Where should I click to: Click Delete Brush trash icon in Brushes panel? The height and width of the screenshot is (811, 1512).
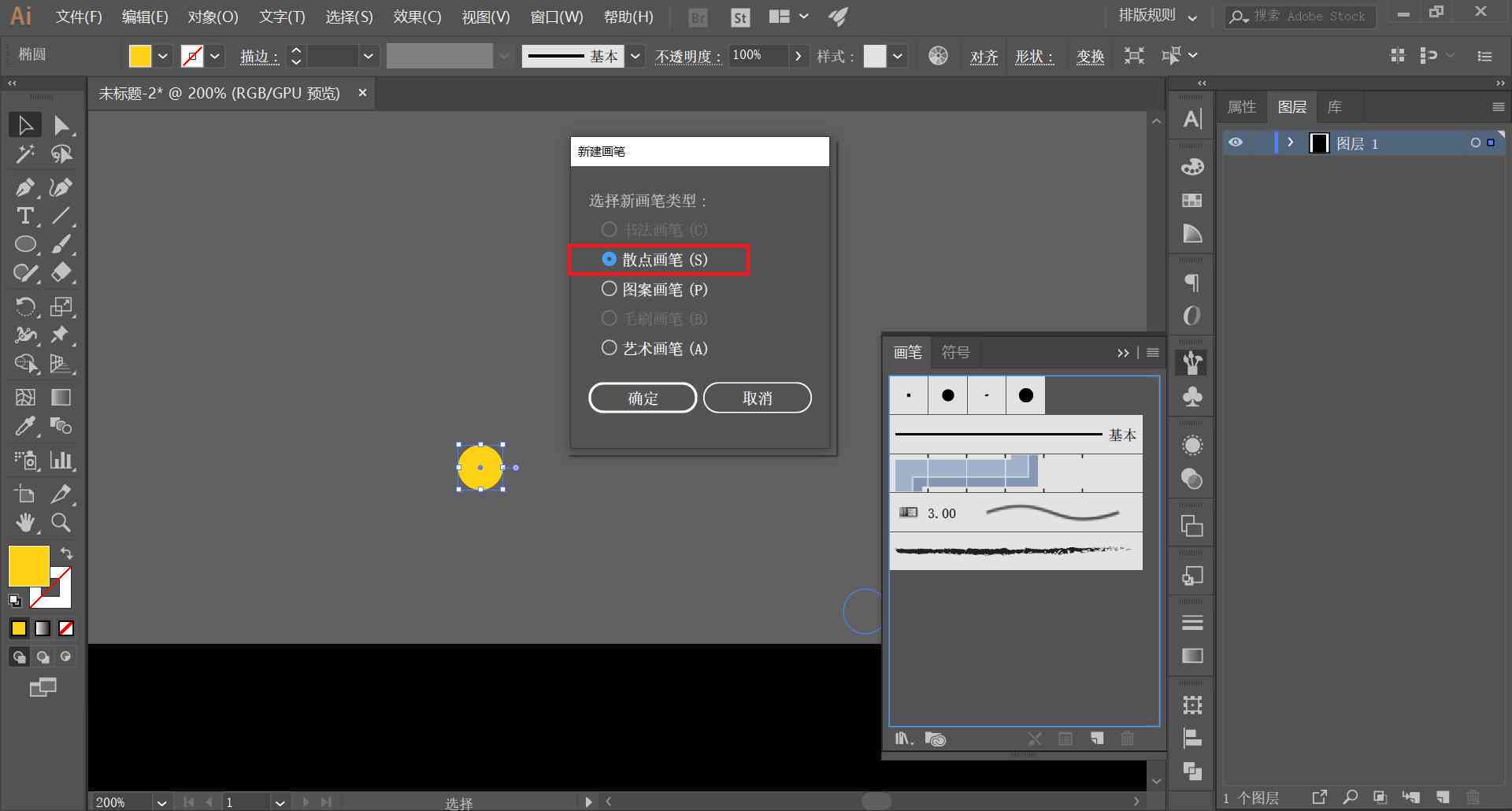pyautogui.click(x=1128, y=739)
